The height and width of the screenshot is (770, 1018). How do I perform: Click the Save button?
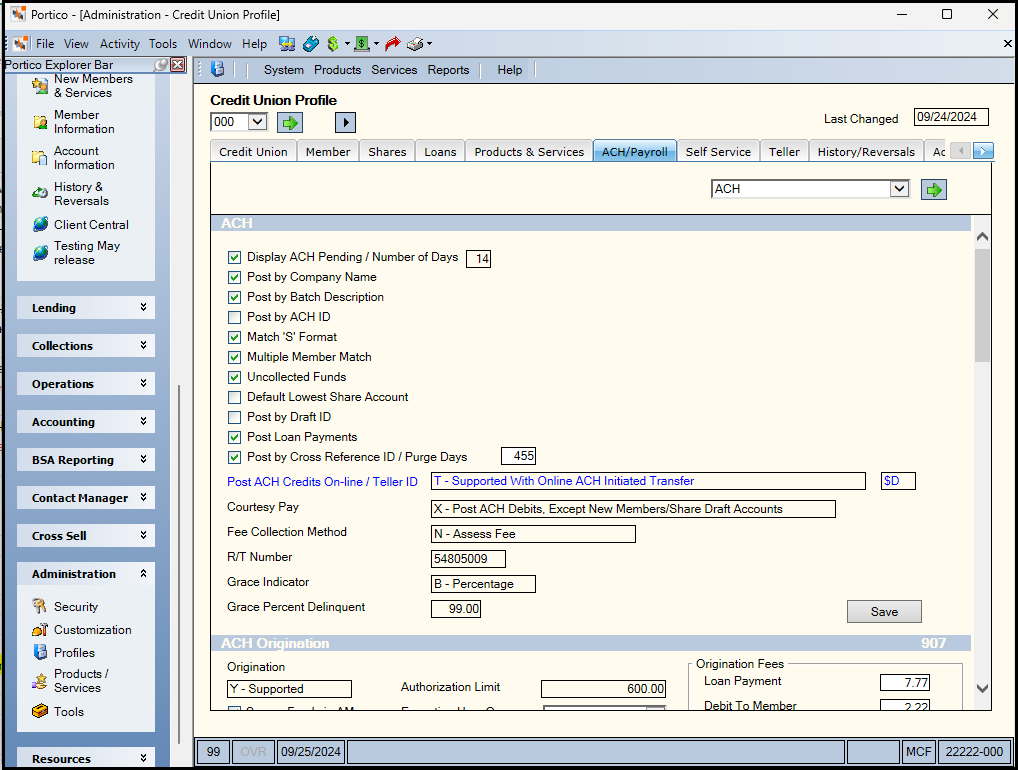point(884,612)
